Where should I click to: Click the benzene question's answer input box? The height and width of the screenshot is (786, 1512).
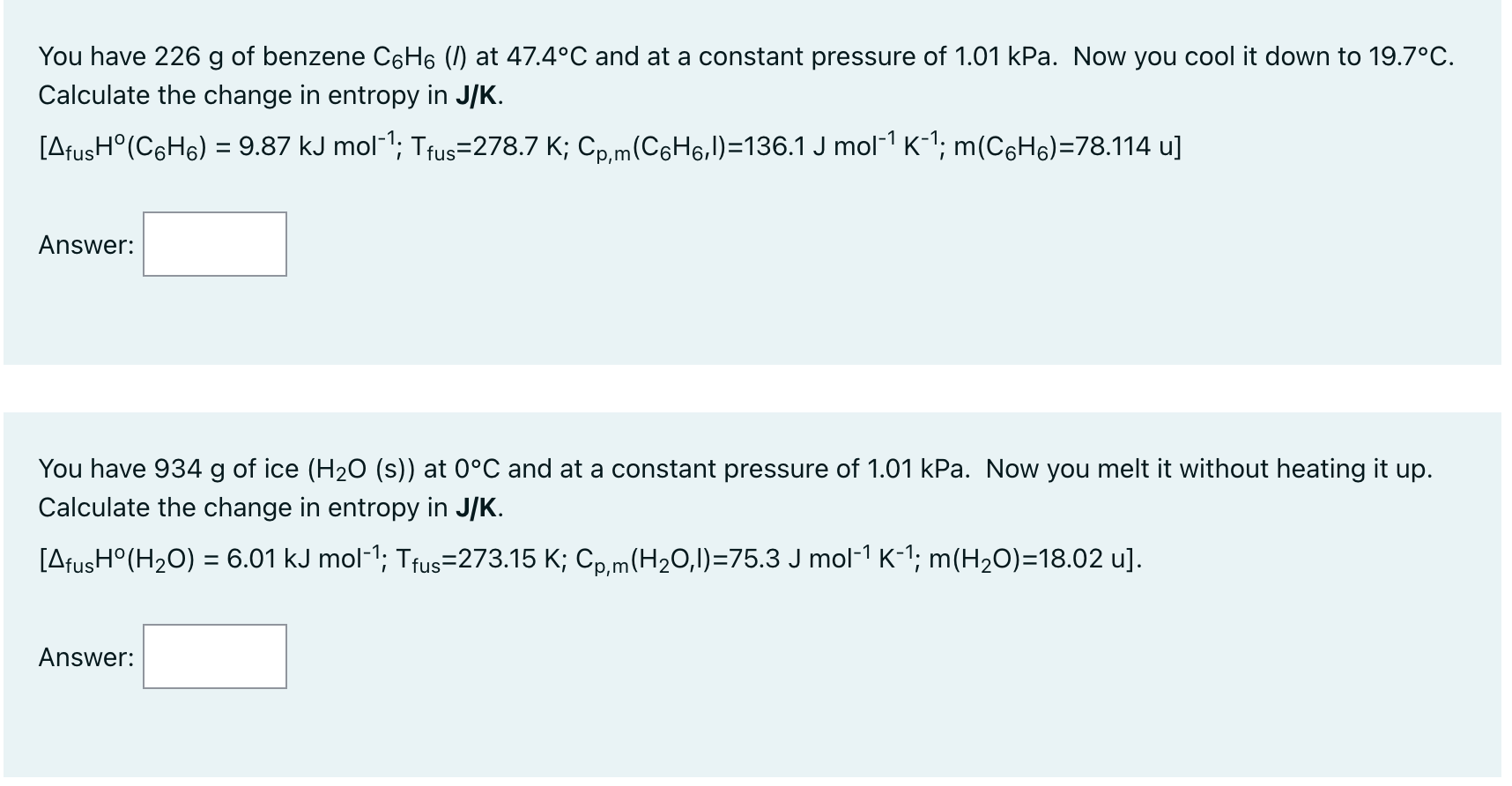coord(215,244)
